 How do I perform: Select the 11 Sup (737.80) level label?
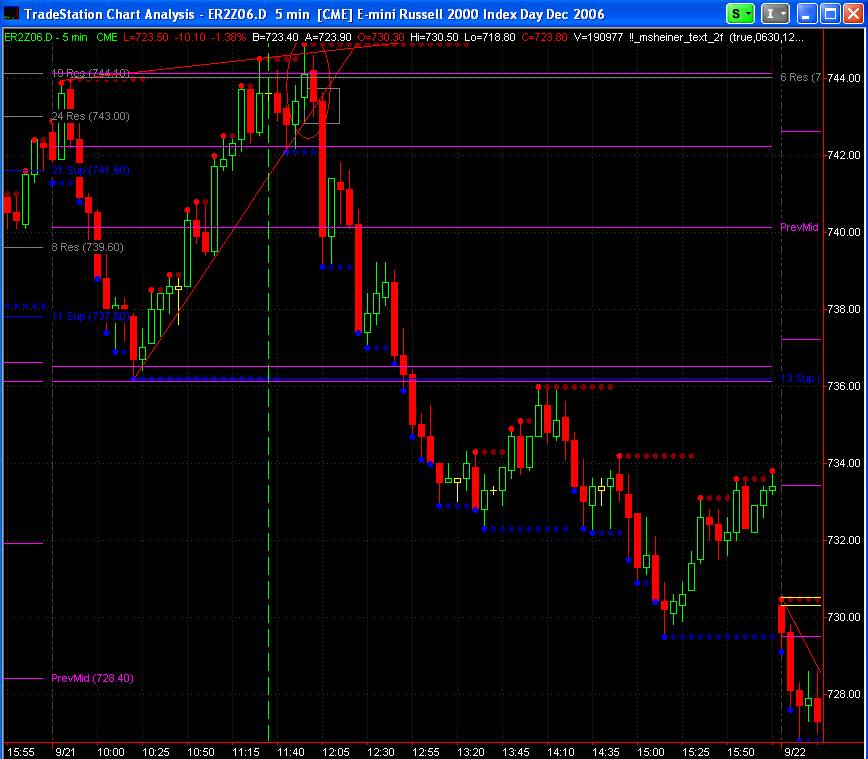90,316
